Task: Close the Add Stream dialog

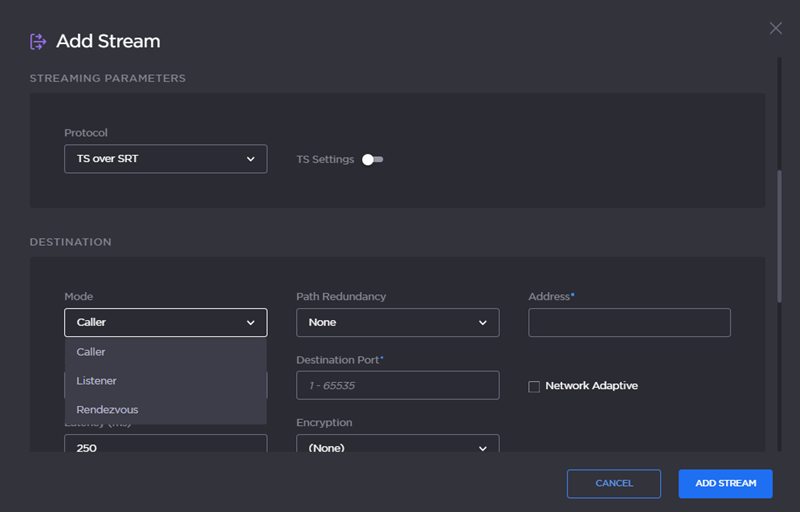Action: click(x=775, y=28)
